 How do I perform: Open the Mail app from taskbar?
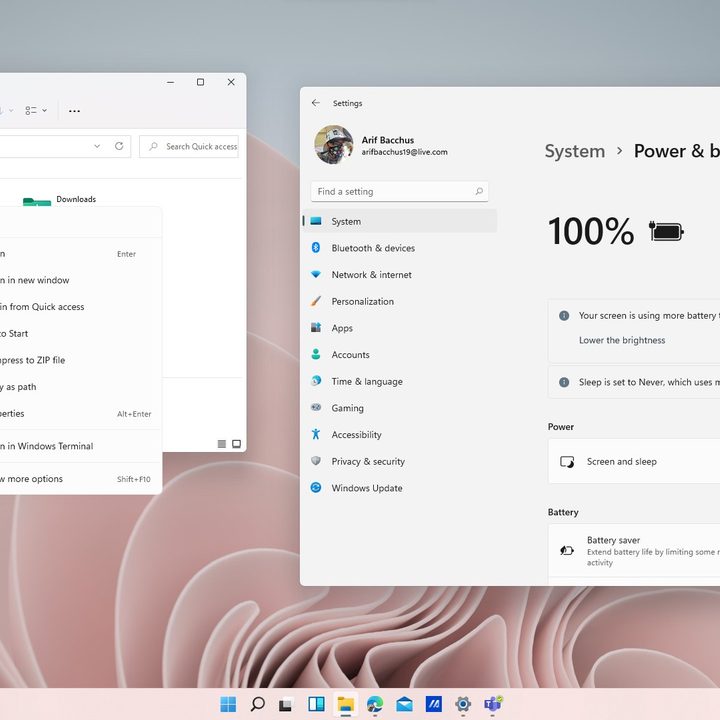coord(404,704)
